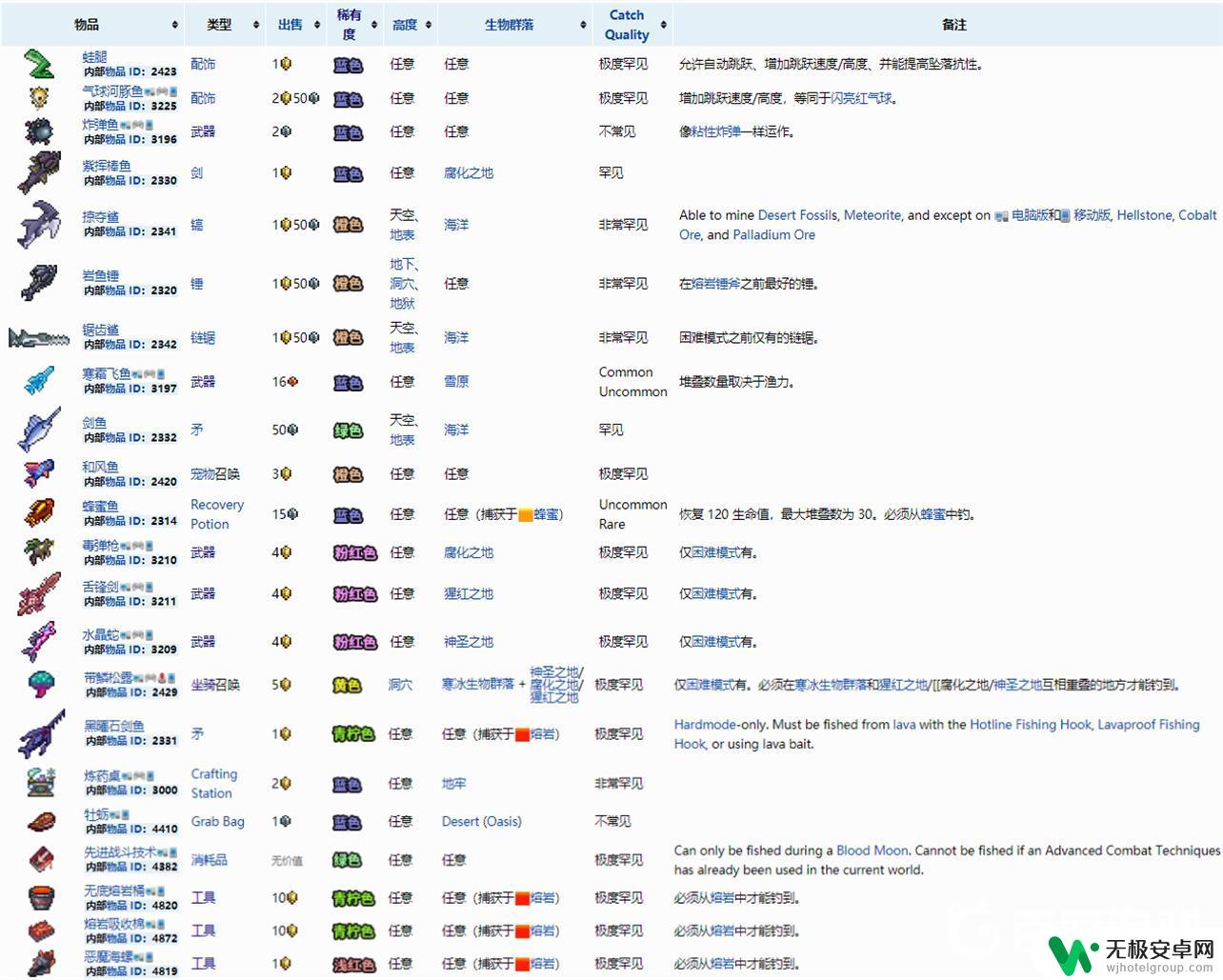The image size is (1223, 980).
Task: Click the 舌锋剑 bladetongue icon
Action: (x=39, y=593)
